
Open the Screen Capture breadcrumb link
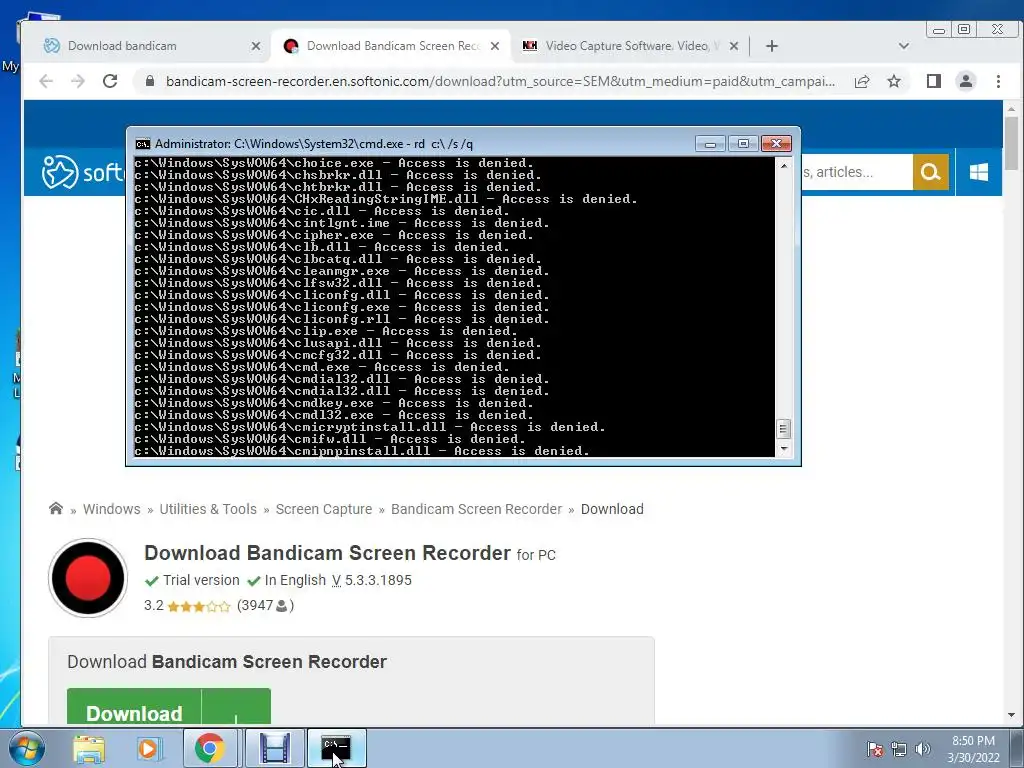[323, 509]
